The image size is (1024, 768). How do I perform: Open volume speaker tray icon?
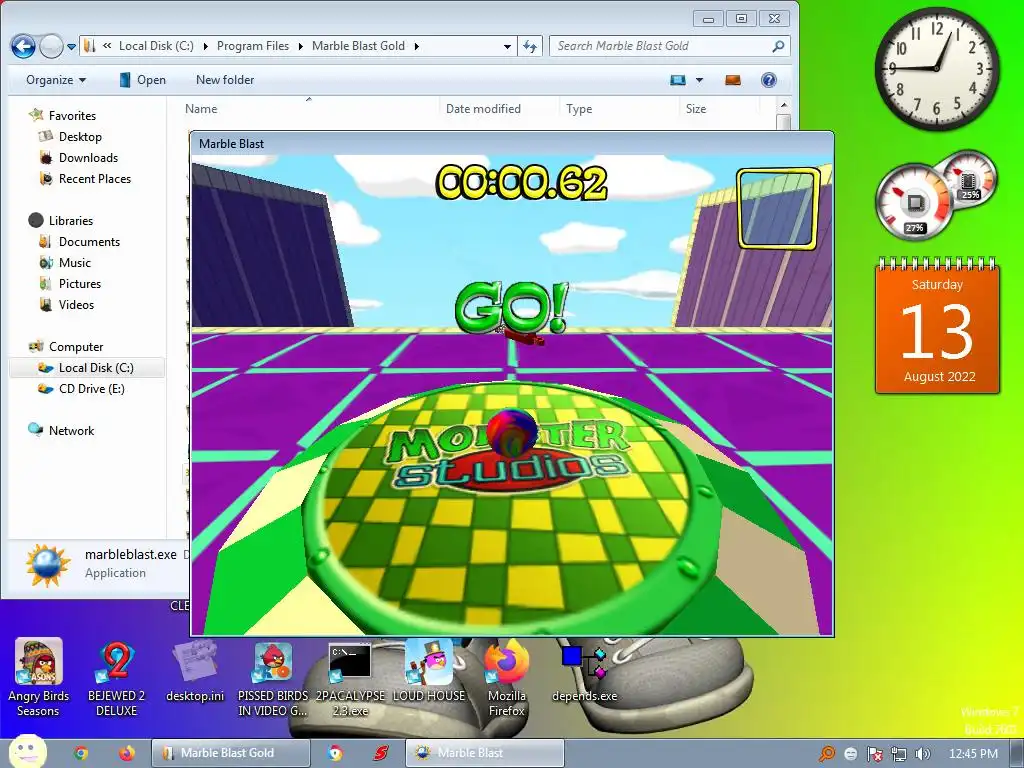click(x=923, y=754)
